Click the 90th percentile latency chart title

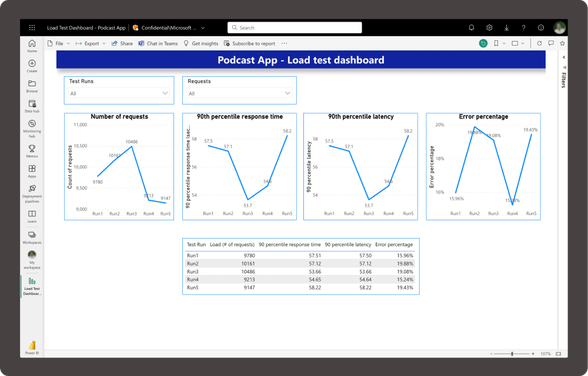[361, 117]
